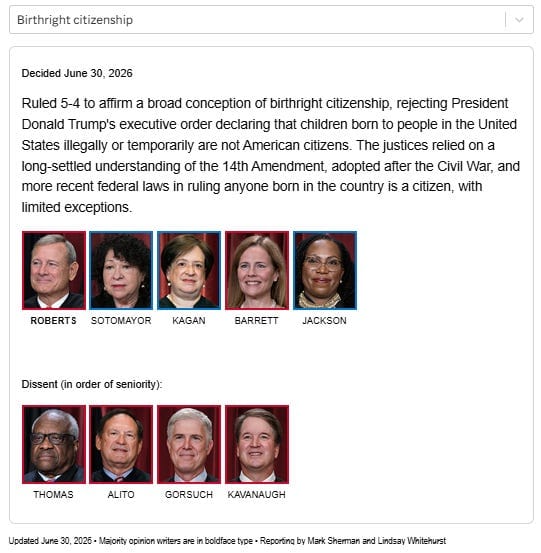Select the photo captioned KAGAN
Screen dimensions: 541x553
coord(189,271)
